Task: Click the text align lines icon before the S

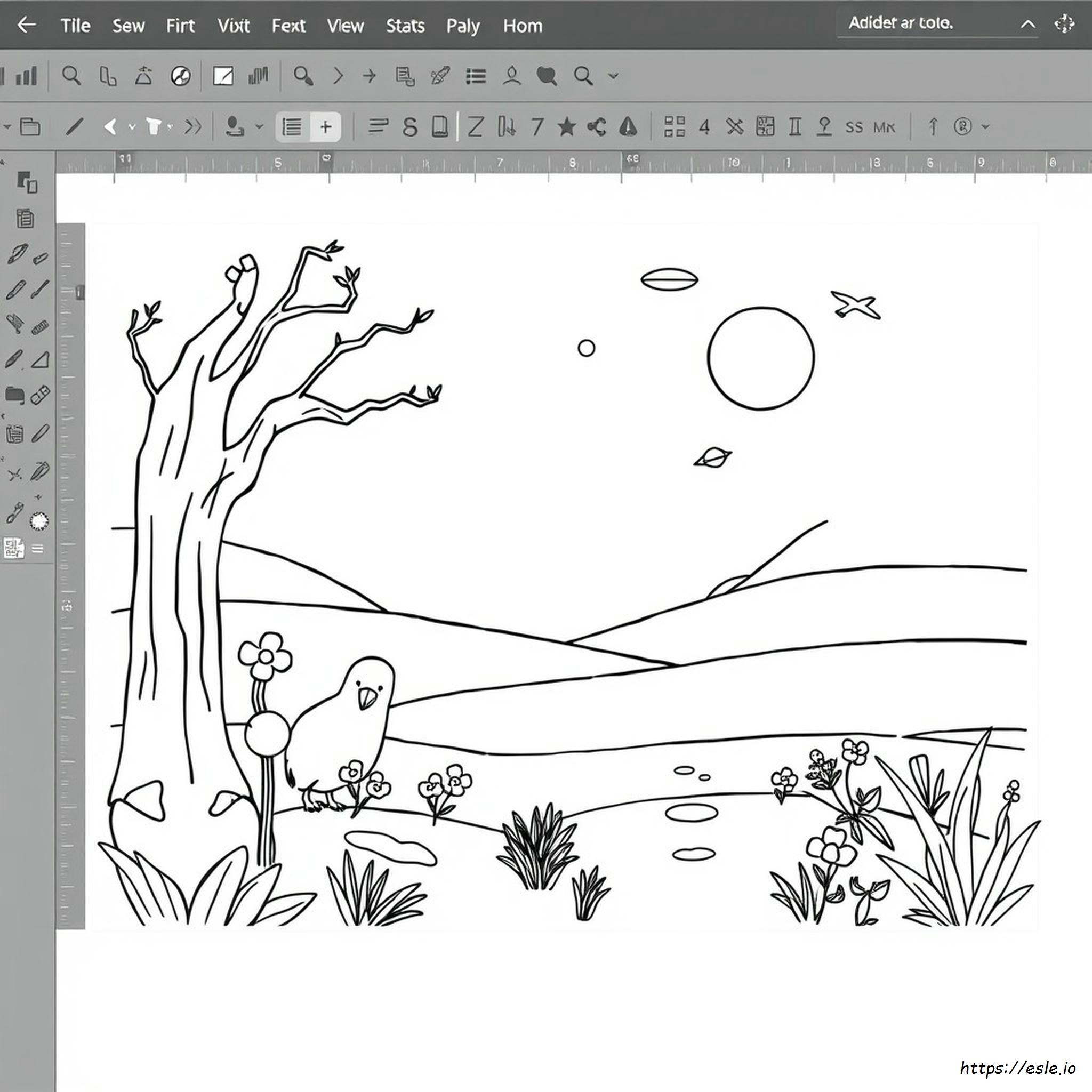Action: click(x=378, y=126)
